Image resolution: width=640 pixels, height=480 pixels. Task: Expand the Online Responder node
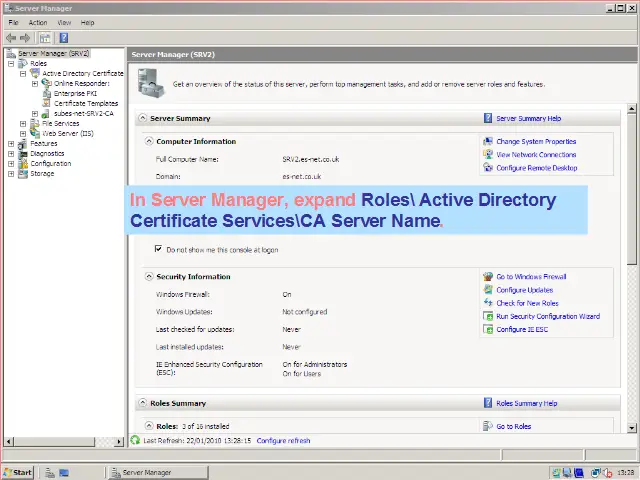tap(35, 84)
